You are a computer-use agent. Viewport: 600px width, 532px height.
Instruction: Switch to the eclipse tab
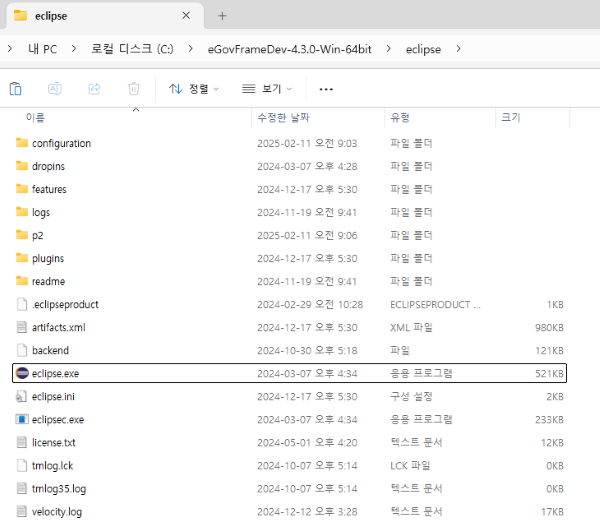tap(90, 16)
